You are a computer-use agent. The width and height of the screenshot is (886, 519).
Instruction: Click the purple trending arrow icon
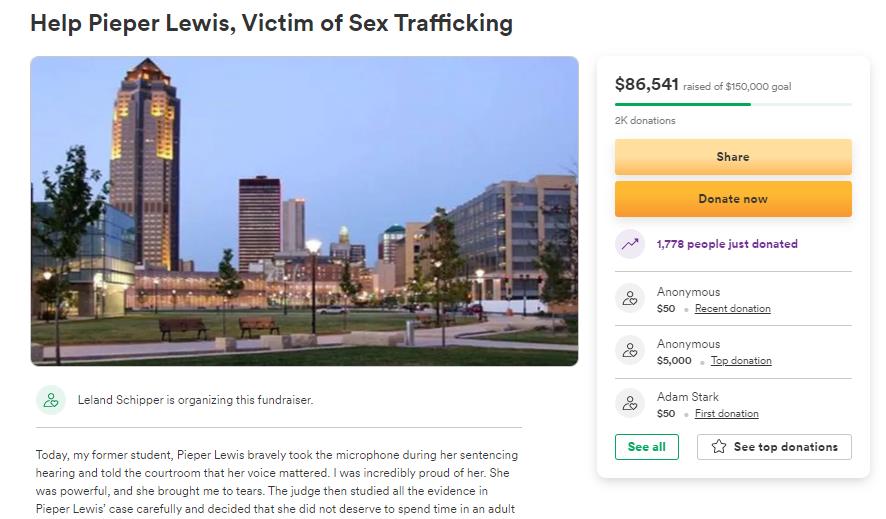630,244
